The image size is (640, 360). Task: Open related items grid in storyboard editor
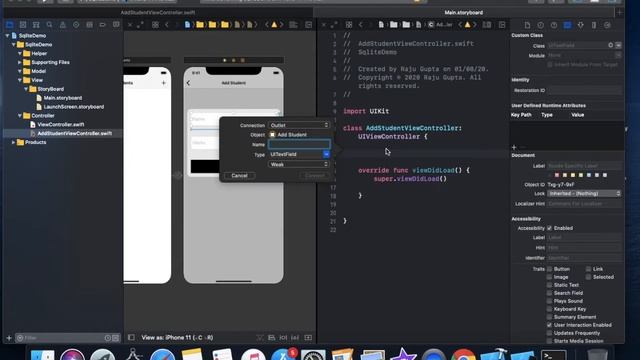coord(155,25)
